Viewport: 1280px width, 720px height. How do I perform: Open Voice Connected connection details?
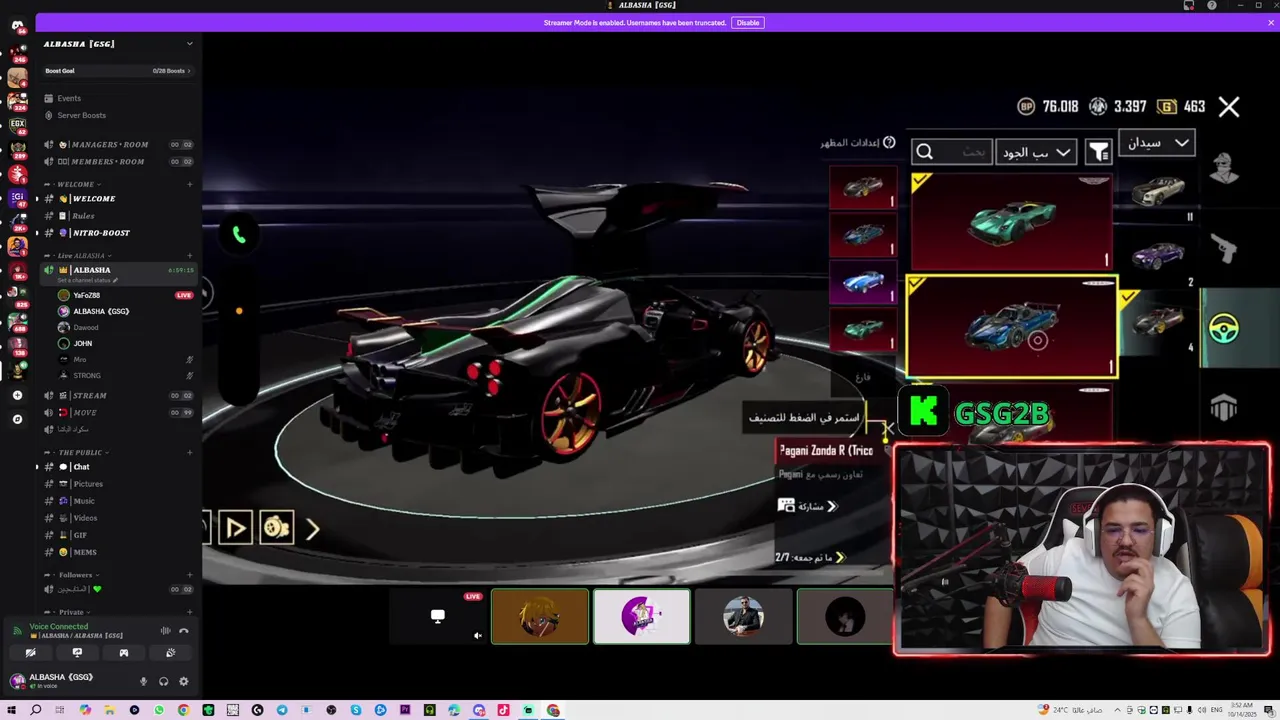tap(58, 626)
